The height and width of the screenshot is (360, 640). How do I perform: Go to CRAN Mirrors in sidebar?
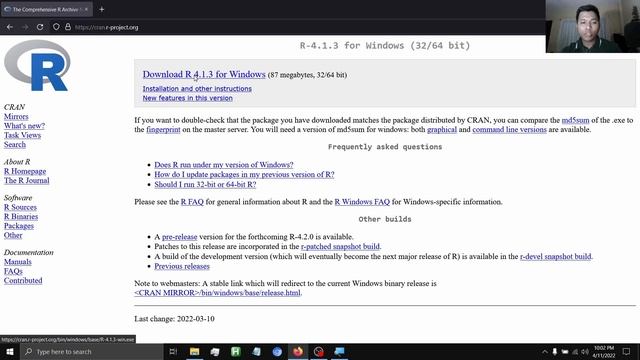(x=16, y=116)
